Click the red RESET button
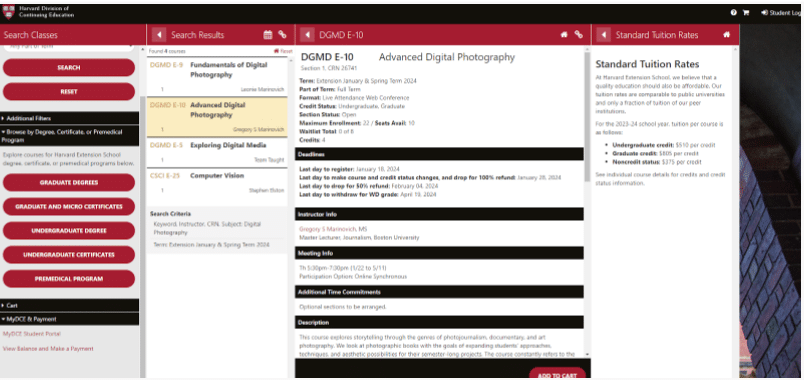This screenshot has width=804, height=380. click(69, 92)
